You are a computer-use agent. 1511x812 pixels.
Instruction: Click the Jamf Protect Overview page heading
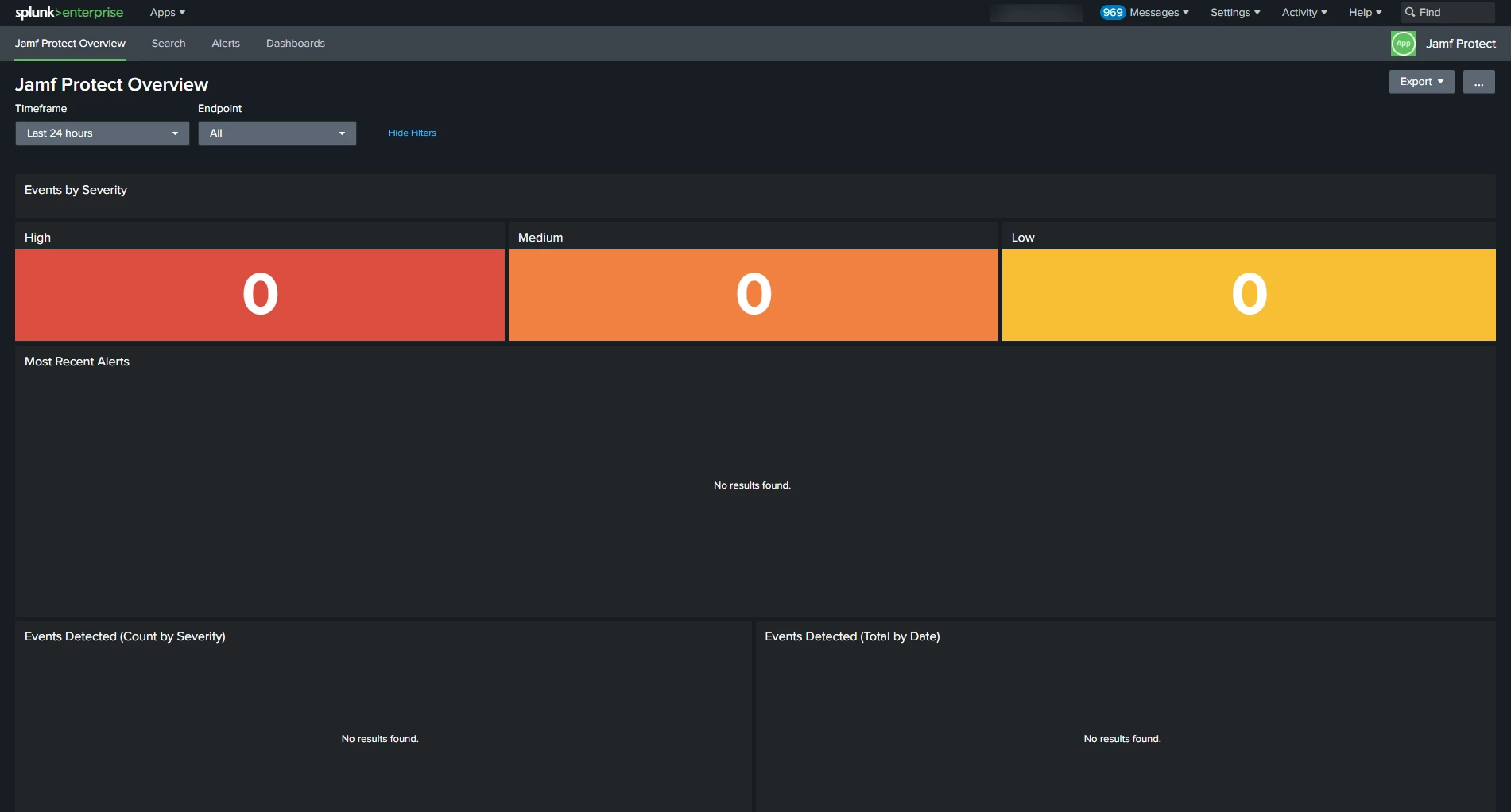(111, 84)
